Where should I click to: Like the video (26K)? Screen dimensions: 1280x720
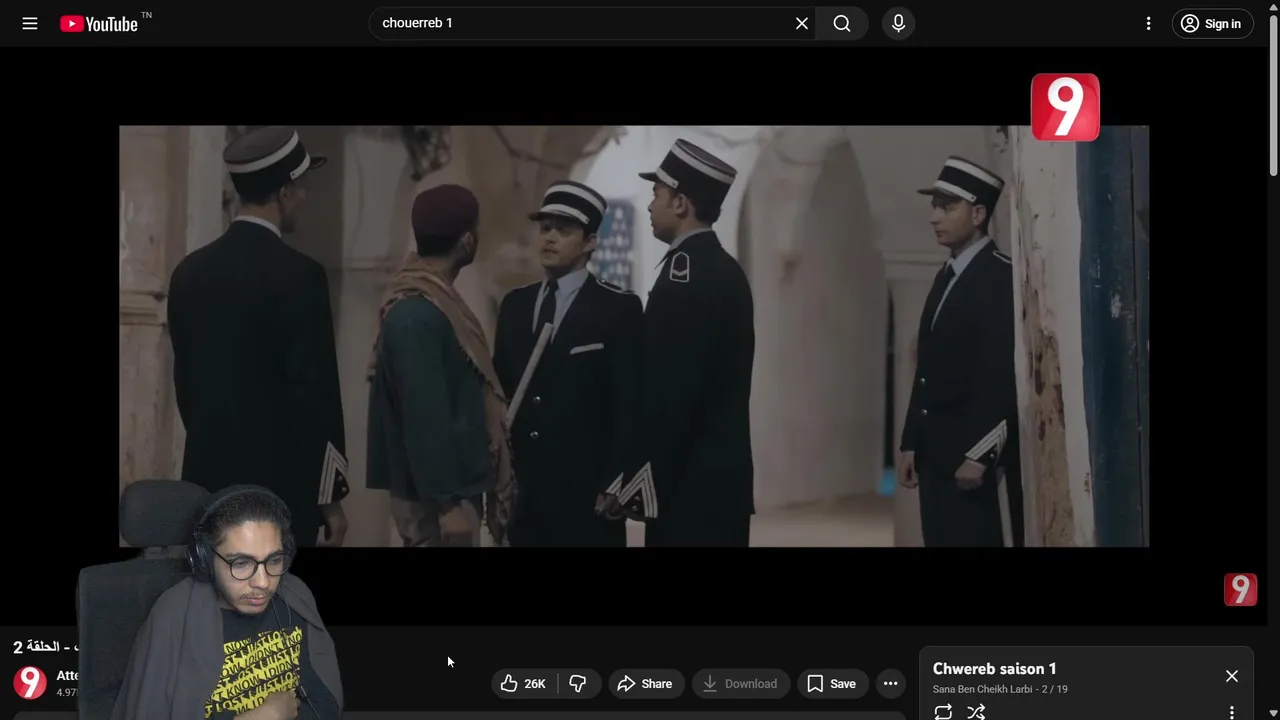[x=523, y=684]
